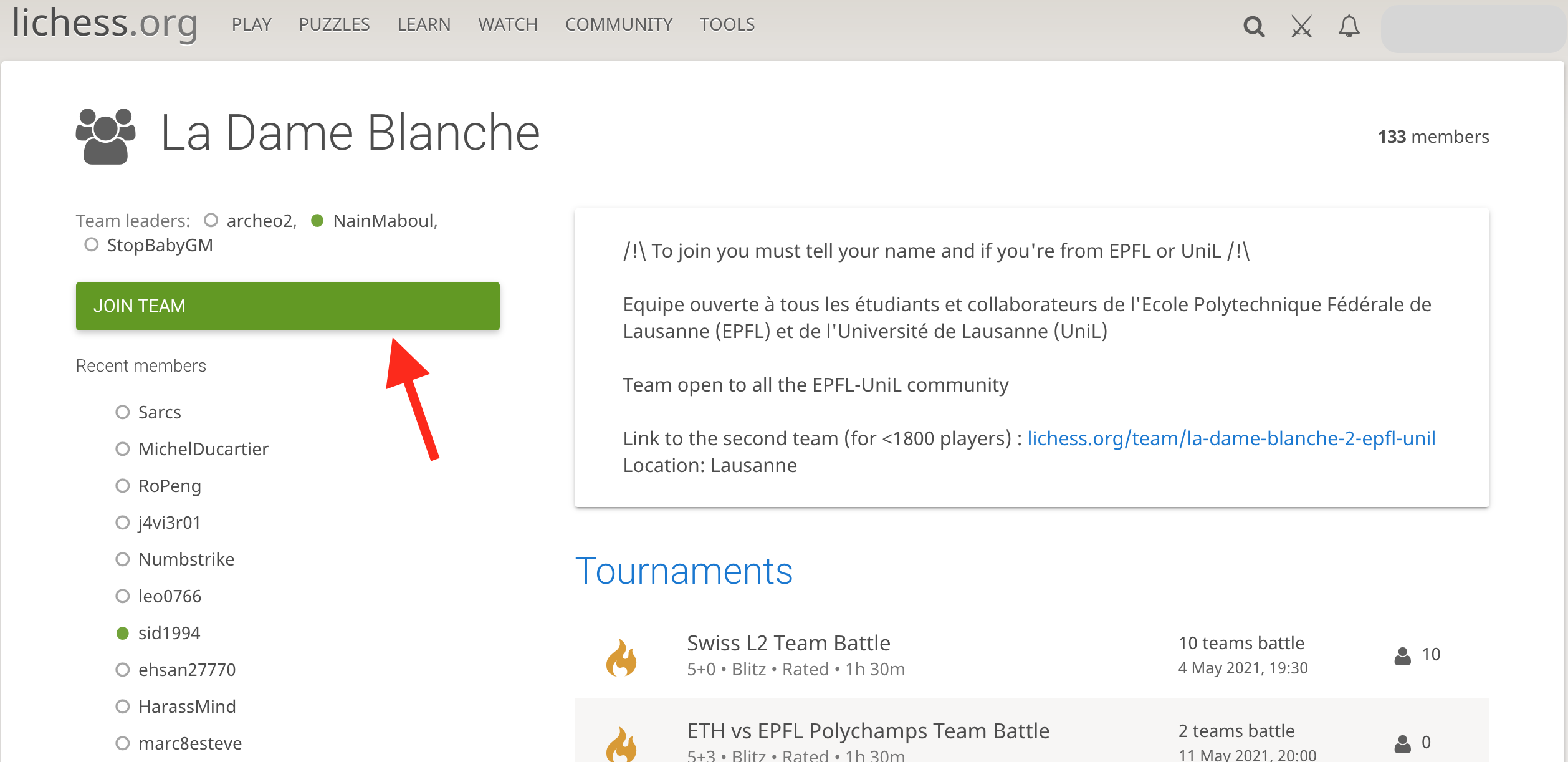Go to lichess.org home via logo
Image resolution: width=1568 pixels, height=762 pixels.
tap(105, 24)
